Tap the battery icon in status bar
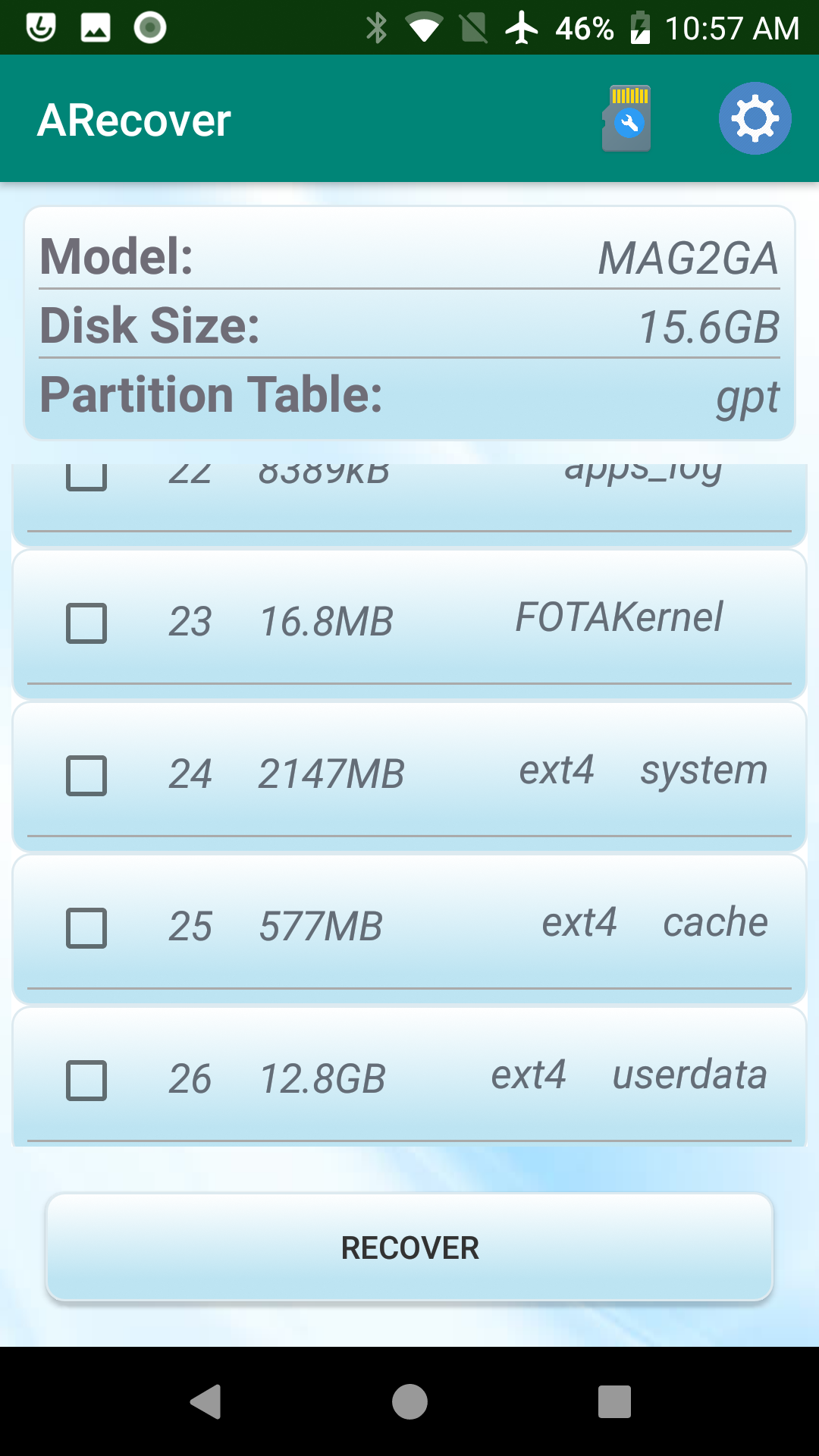 pyautogui.click(x=641, y=28)
